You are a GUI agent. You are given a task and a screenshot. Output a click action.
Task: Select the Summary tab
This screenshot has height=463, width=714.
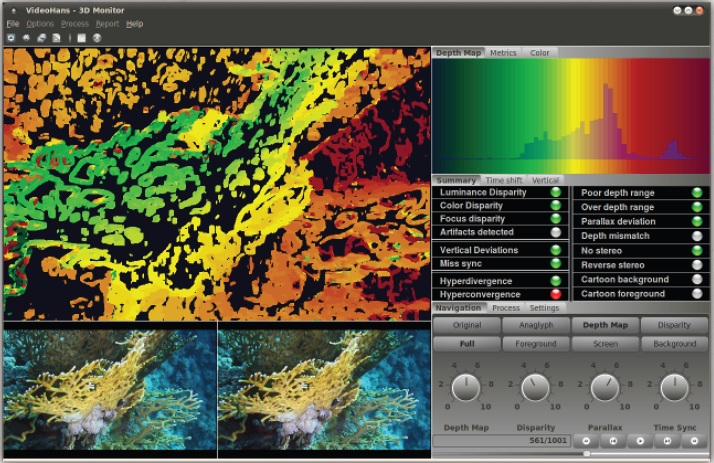[x=456, y=180]
